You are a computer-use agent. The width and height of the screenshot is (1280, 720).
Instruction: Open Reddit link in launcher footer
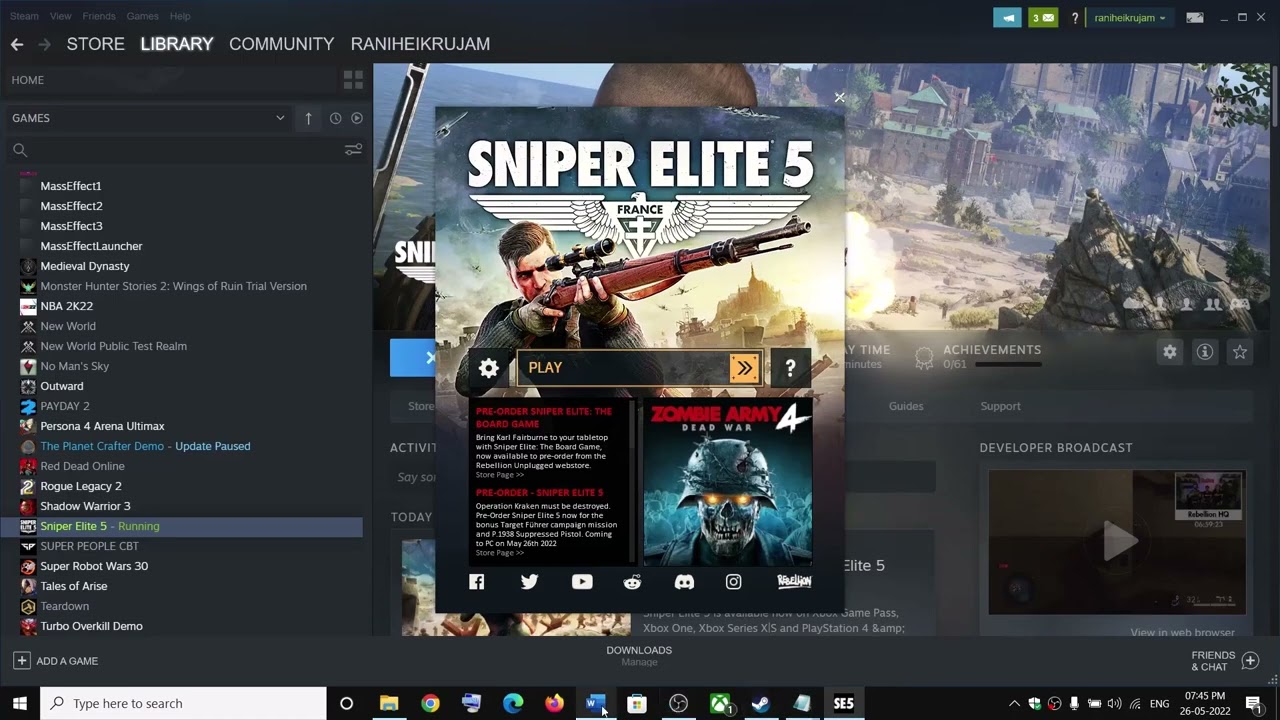coord(632,582)
